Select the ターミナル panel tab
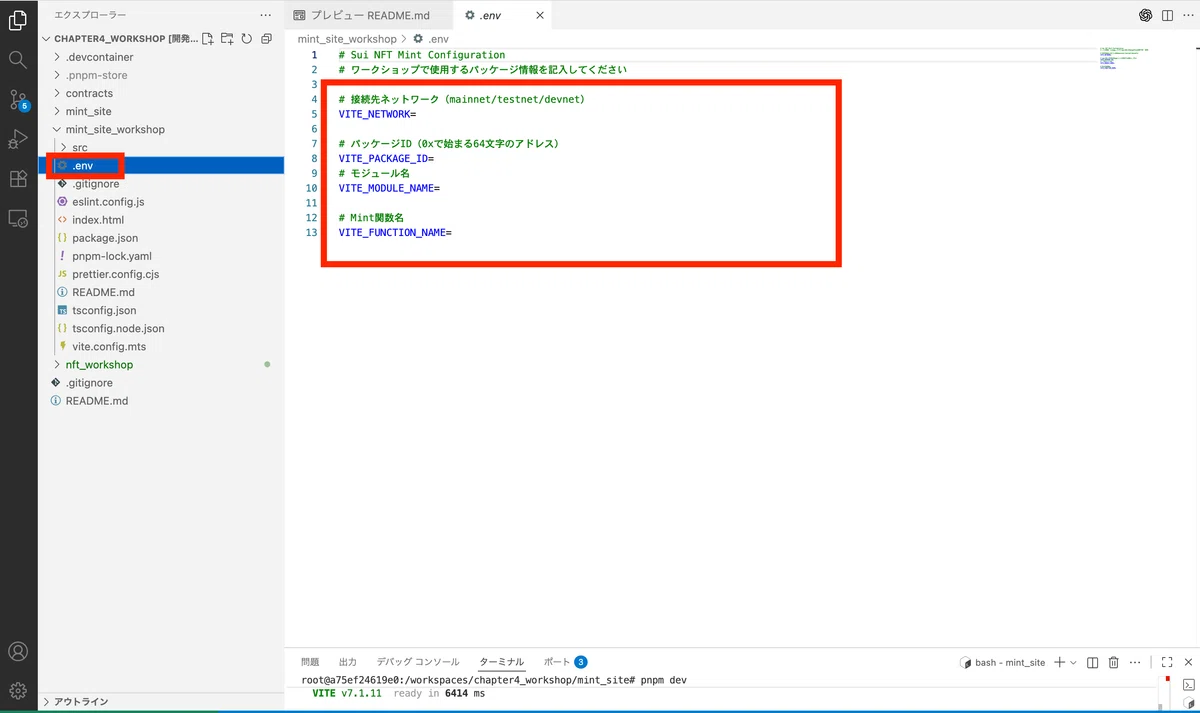 pyautogui.click(x=501, y=662)
